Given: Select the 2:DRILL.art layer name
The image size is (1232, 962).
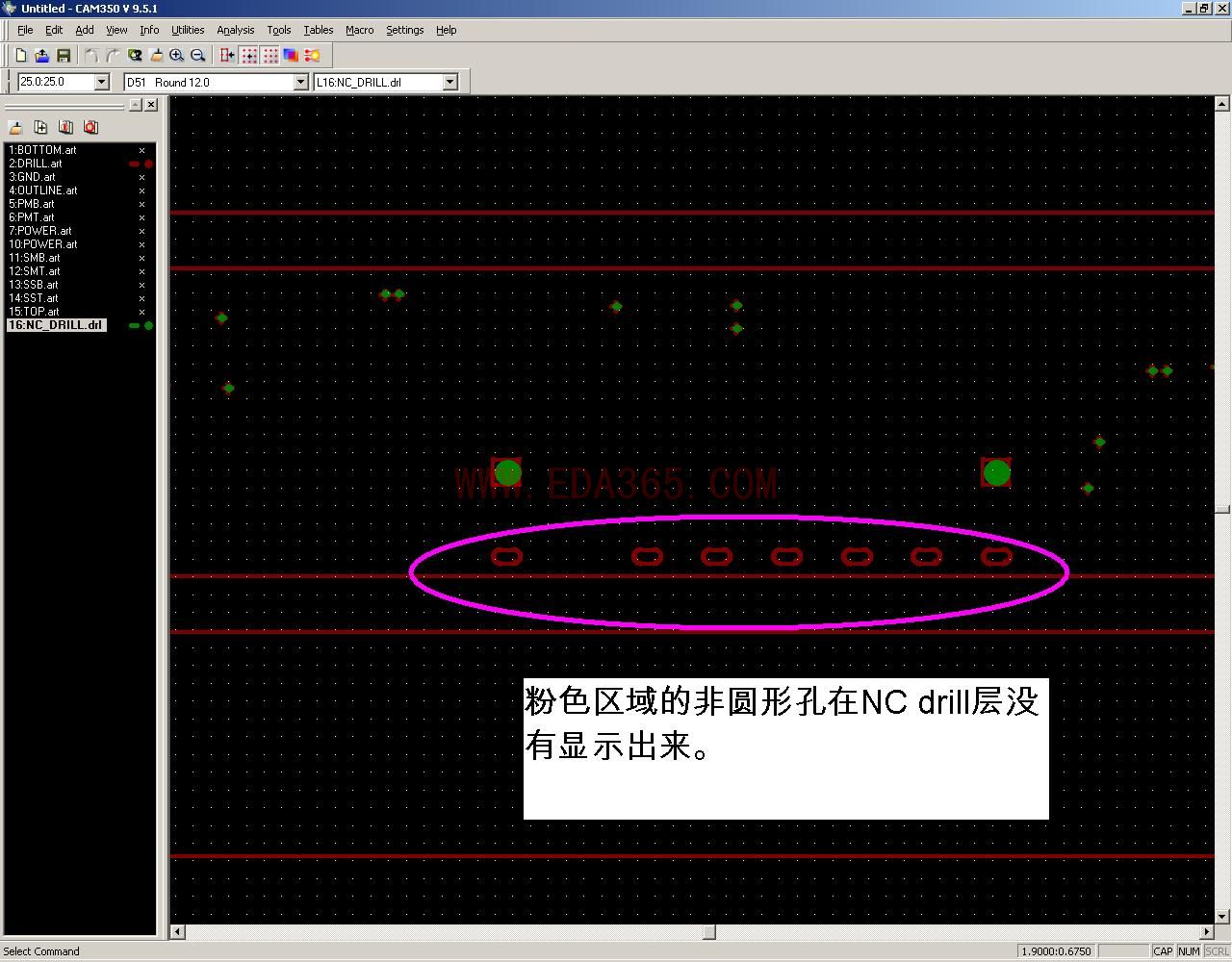Looking at the screenshot, I should pyautogui.click(x=36, y=164).
